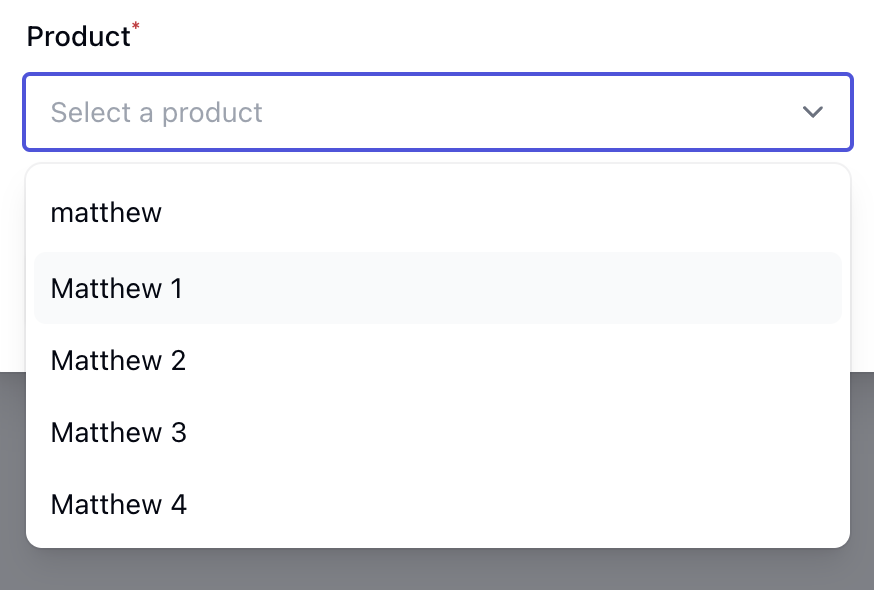
Task: Click the chevron arrow in Product field
Action: pyautogui.click(x=812, y=112)
